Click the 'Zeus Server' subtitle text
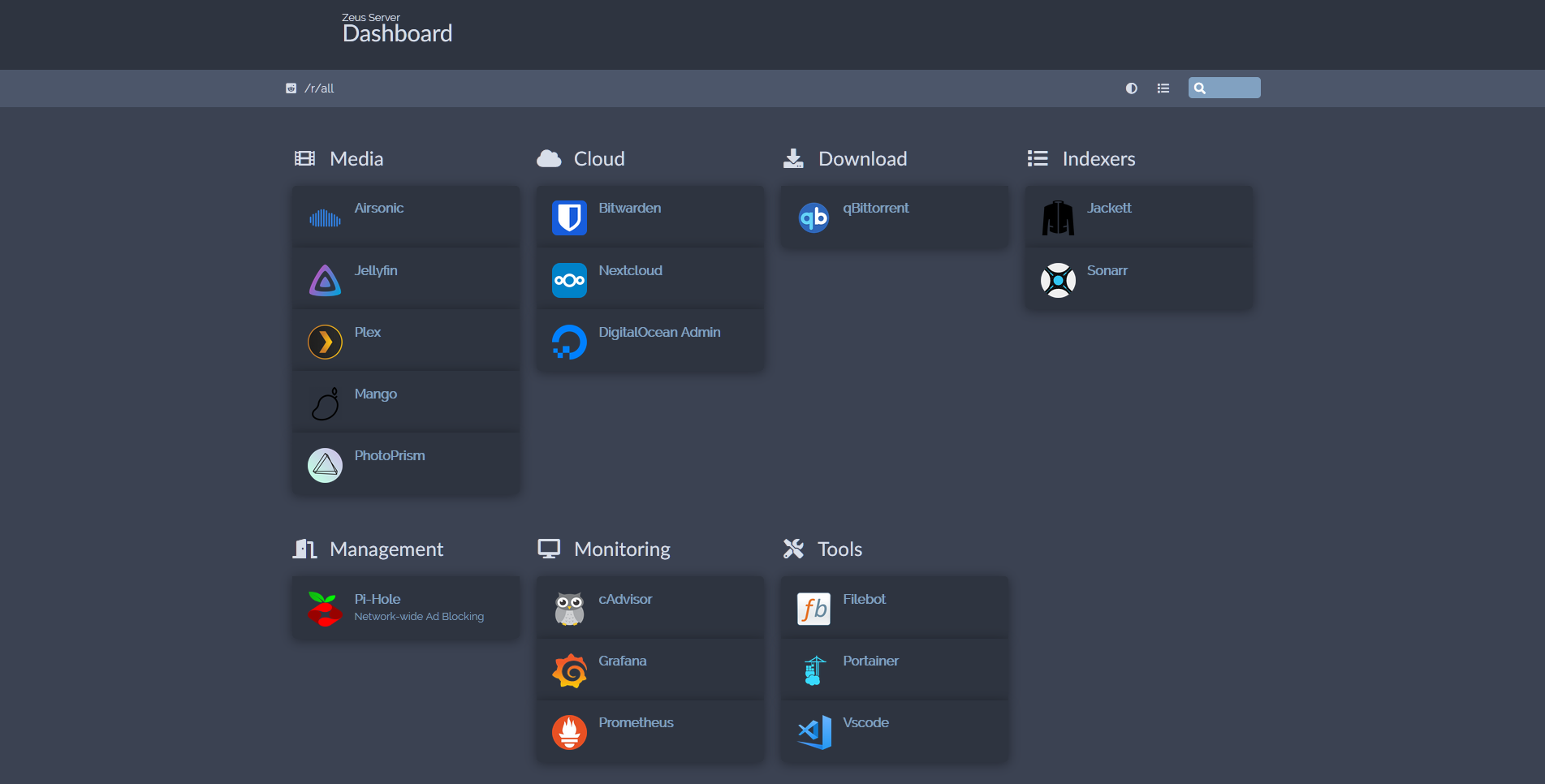The image size is (1545, 784). click(x=371, y=17)
